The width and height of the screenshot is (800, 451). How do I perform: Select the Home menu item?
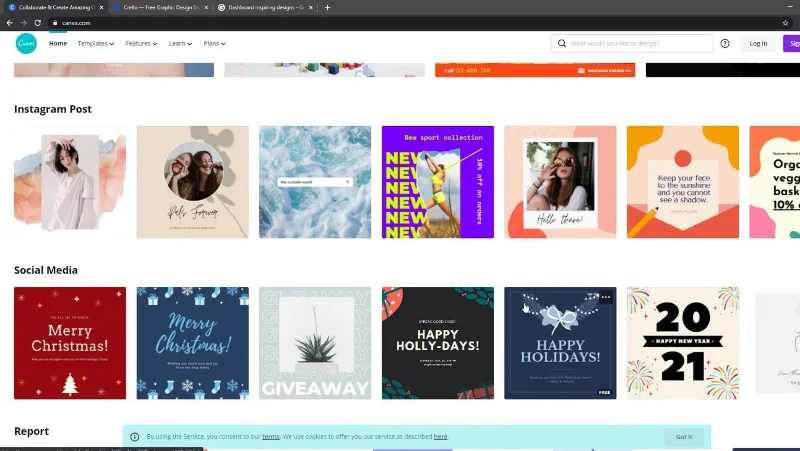tap(58, 43)
